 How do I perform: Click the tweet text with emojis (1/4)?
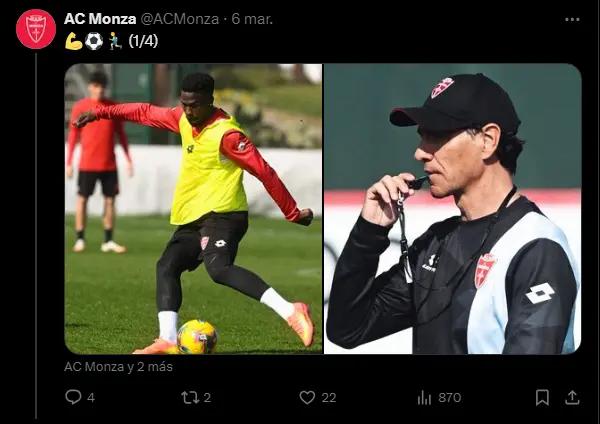[x=111, y=41]
